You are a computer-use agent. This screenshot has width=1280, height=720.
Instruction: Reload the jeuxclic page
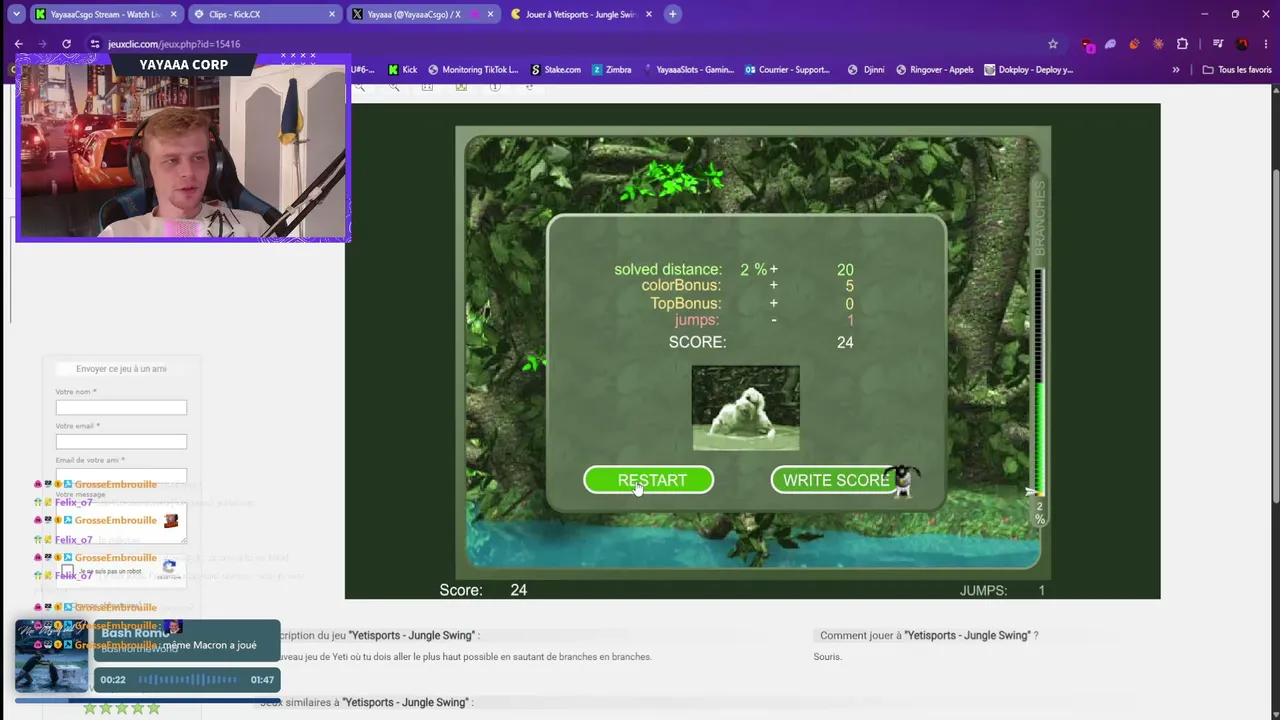coord(66,44)
